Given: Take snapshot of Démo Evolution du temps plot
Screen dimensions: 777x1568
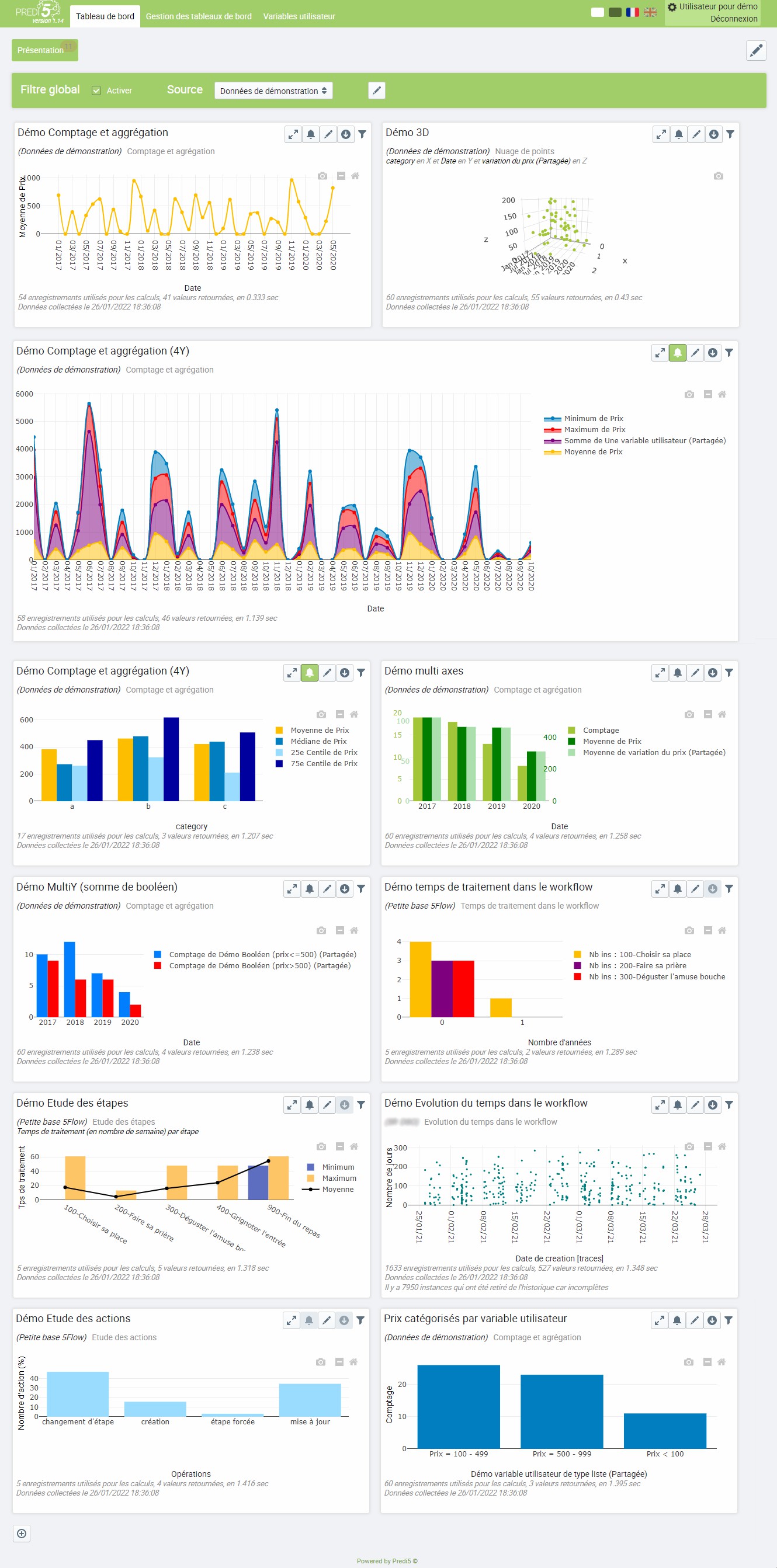Looking at the screenshot, I should click(689, 1147).
